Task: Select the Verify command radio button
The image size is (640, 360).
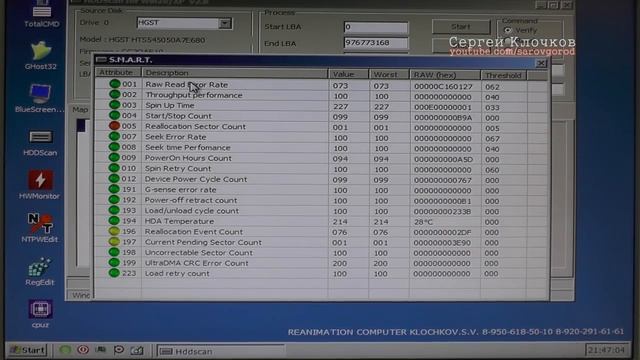Action: (x=508, y=30)
